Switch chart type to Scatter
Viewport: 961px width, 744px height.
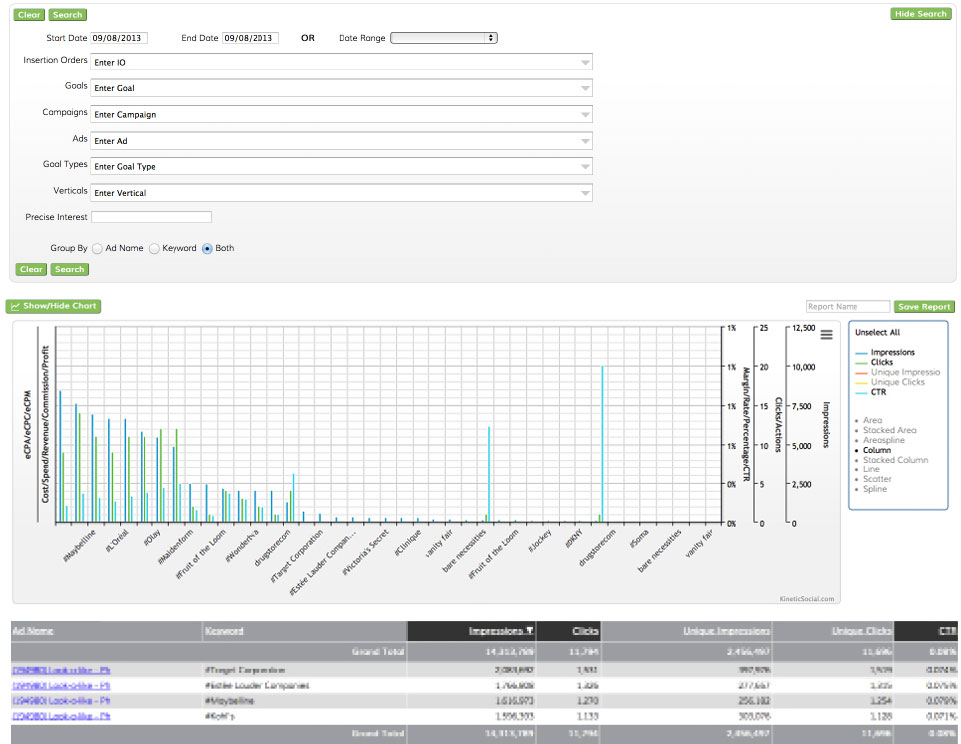pyautogui.click(x=877, y=479)
